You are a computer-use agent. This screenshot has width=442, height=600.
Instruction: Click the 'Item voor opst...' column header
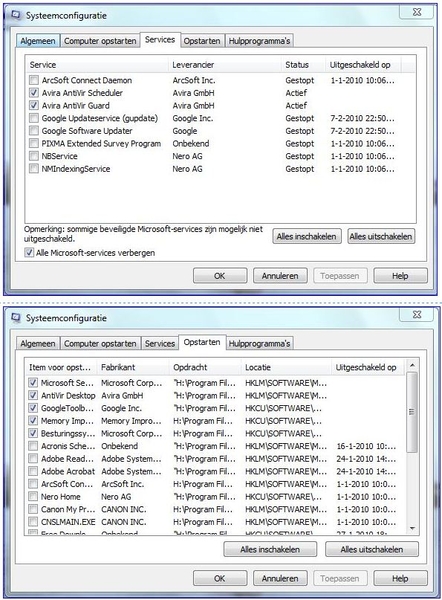point(61,367)
